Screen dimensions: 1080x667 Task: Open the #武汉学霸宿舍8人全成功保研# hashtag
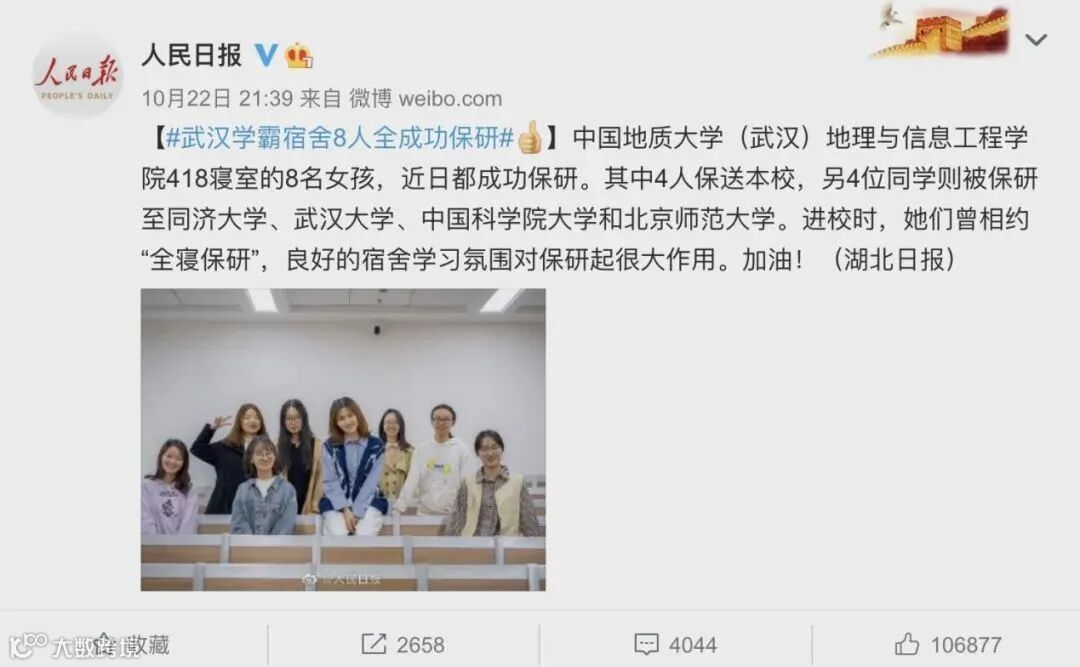pos(340,138)
